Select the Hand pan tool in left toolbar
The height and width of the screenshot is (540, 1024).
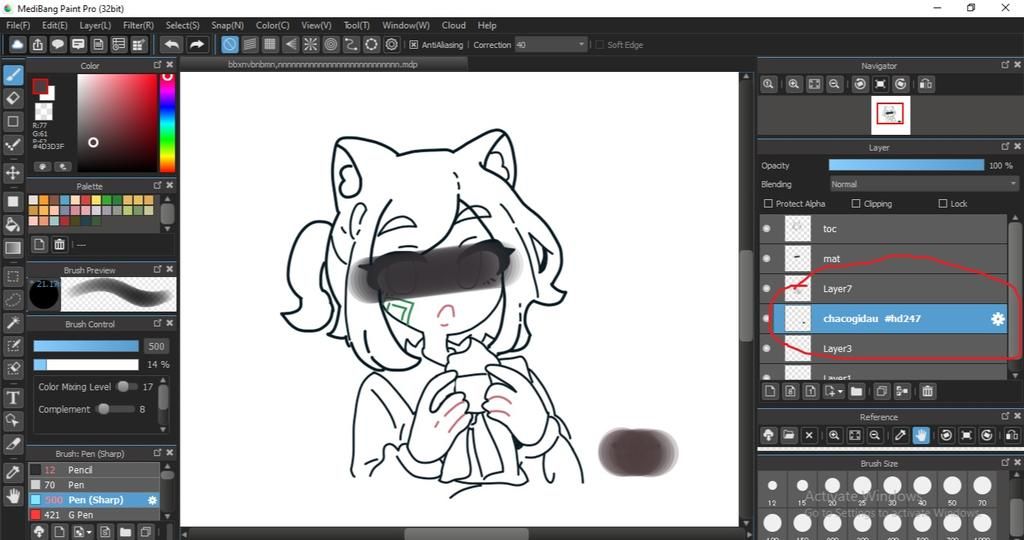pyautogui.click(x=13, y=496)
